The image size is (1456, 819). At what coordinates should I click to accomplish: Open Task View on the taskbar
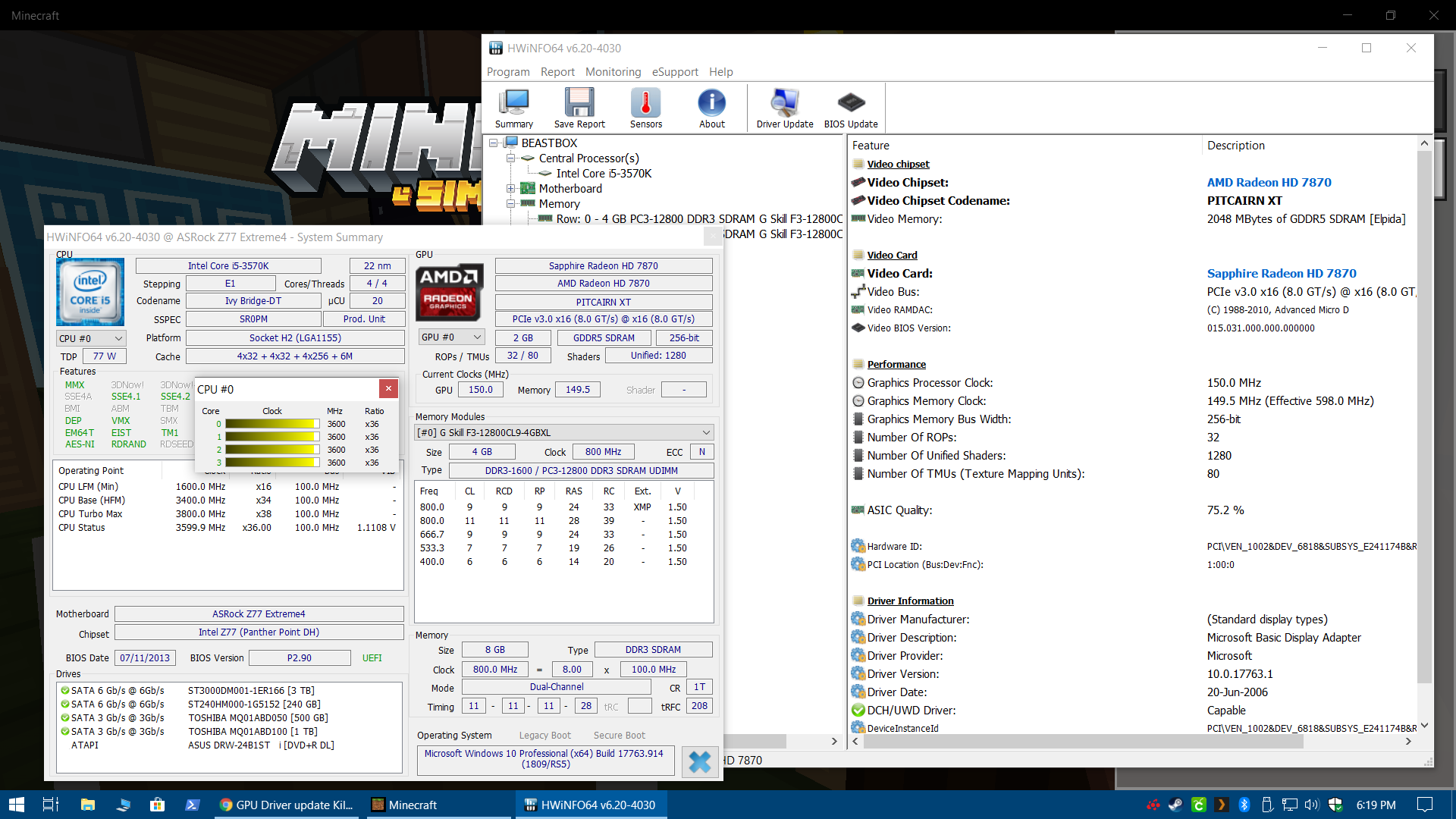coord(51,805)
